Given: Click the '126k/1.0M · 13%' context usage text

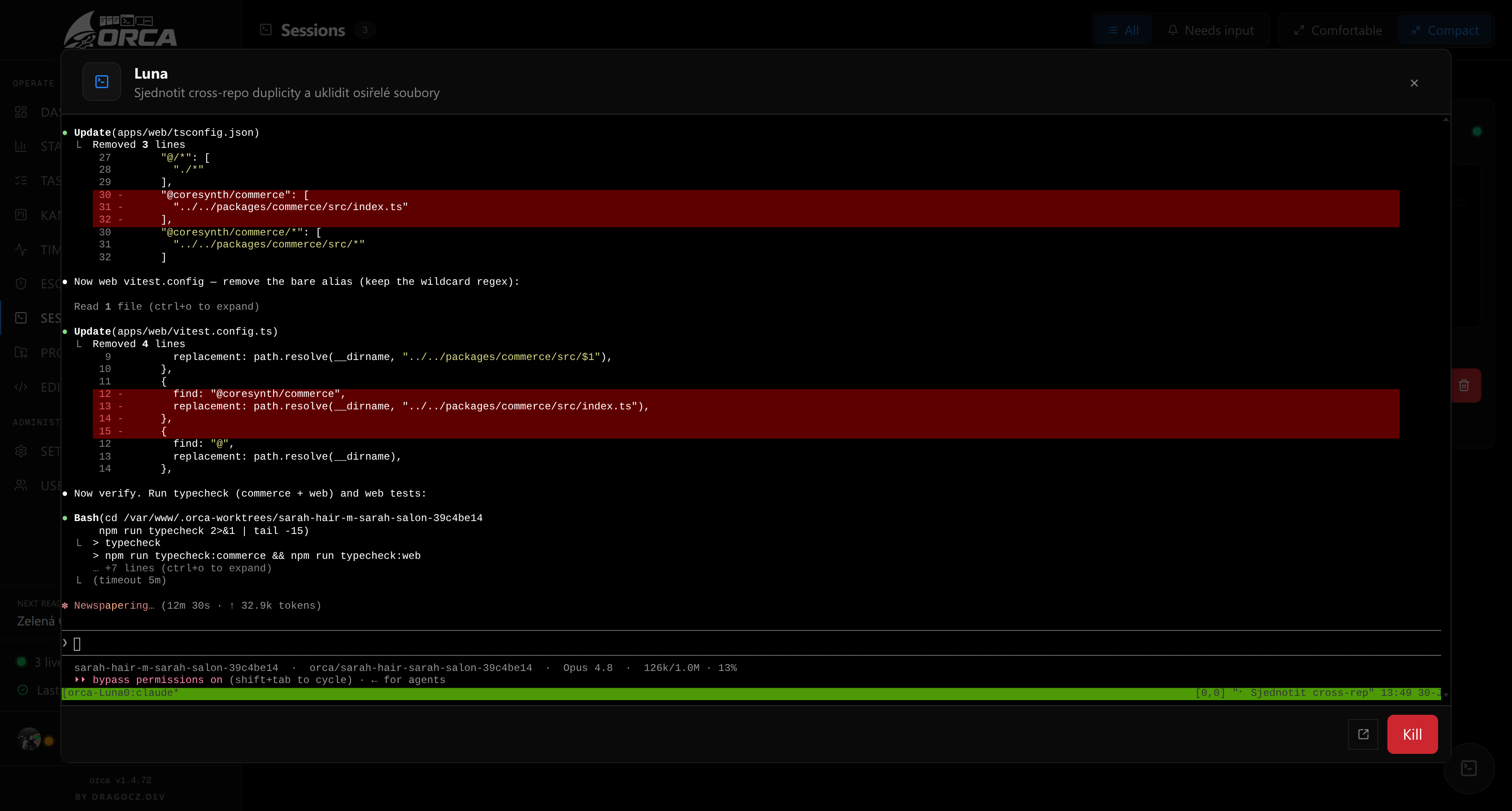Looking at the screenshot, I should (690, 668).
